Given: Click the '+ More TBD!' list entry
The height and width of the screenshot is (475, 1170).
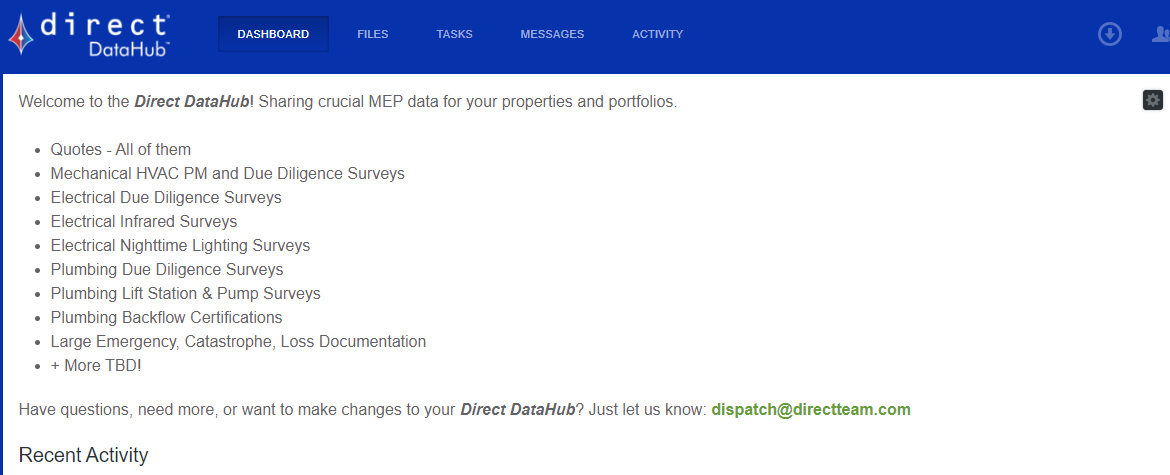Looking at the screenshot, I should coord(96,365).
